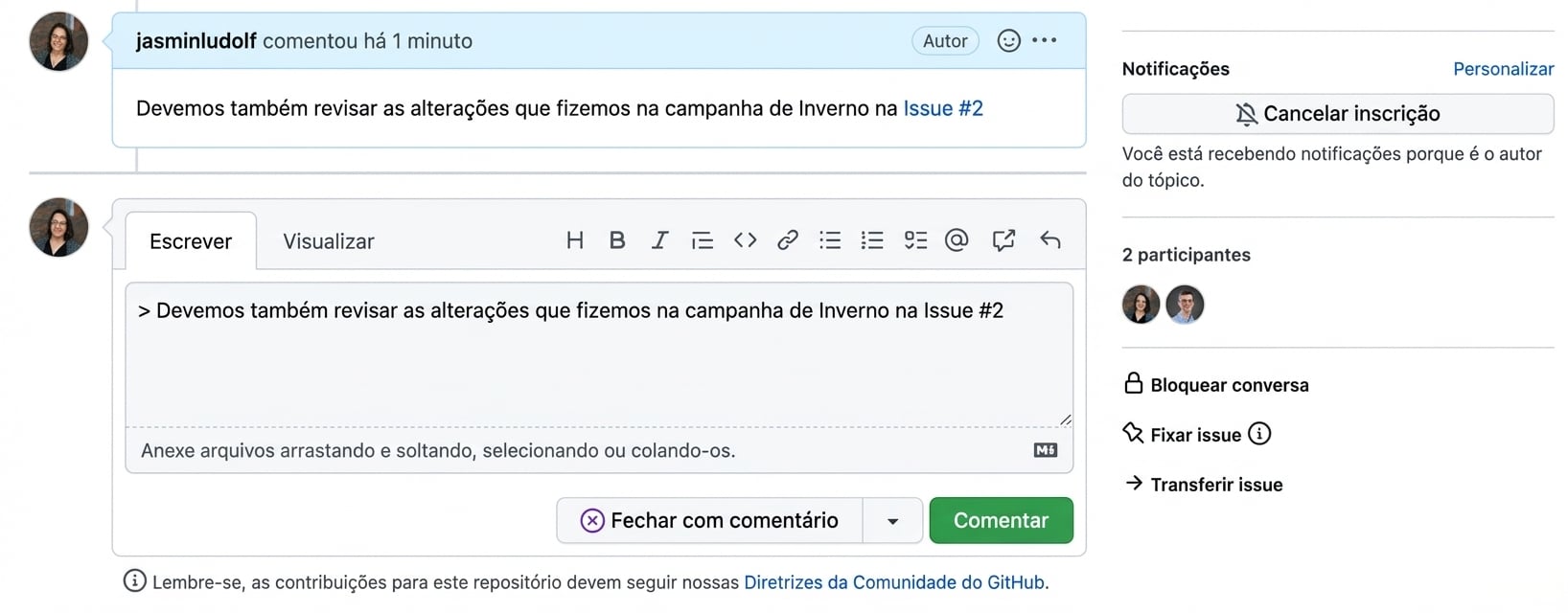Click Fechar com comentário button

click(709, 520)
